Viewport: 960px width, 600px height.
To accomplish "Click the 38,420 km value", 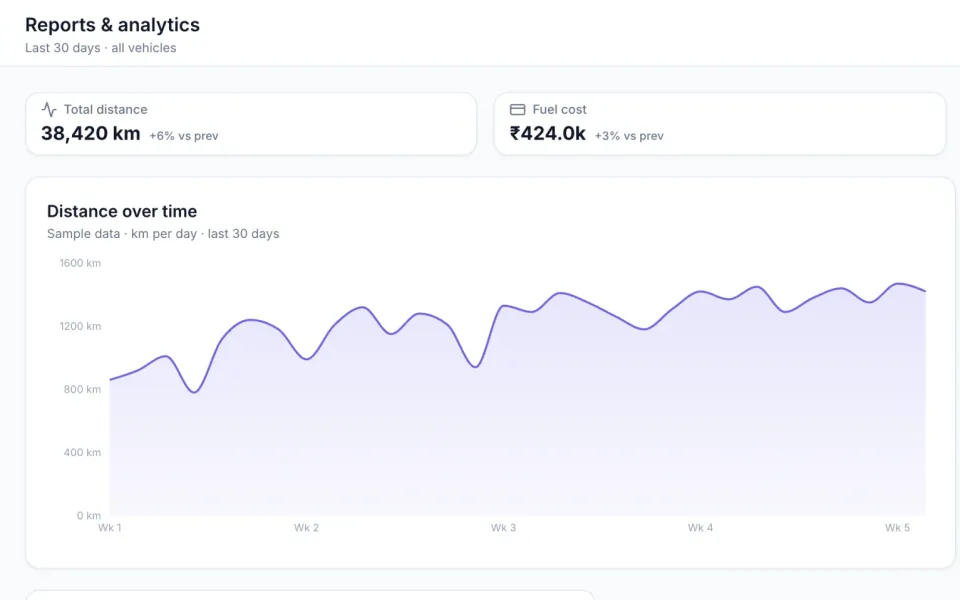I will (x=91, y=133).
